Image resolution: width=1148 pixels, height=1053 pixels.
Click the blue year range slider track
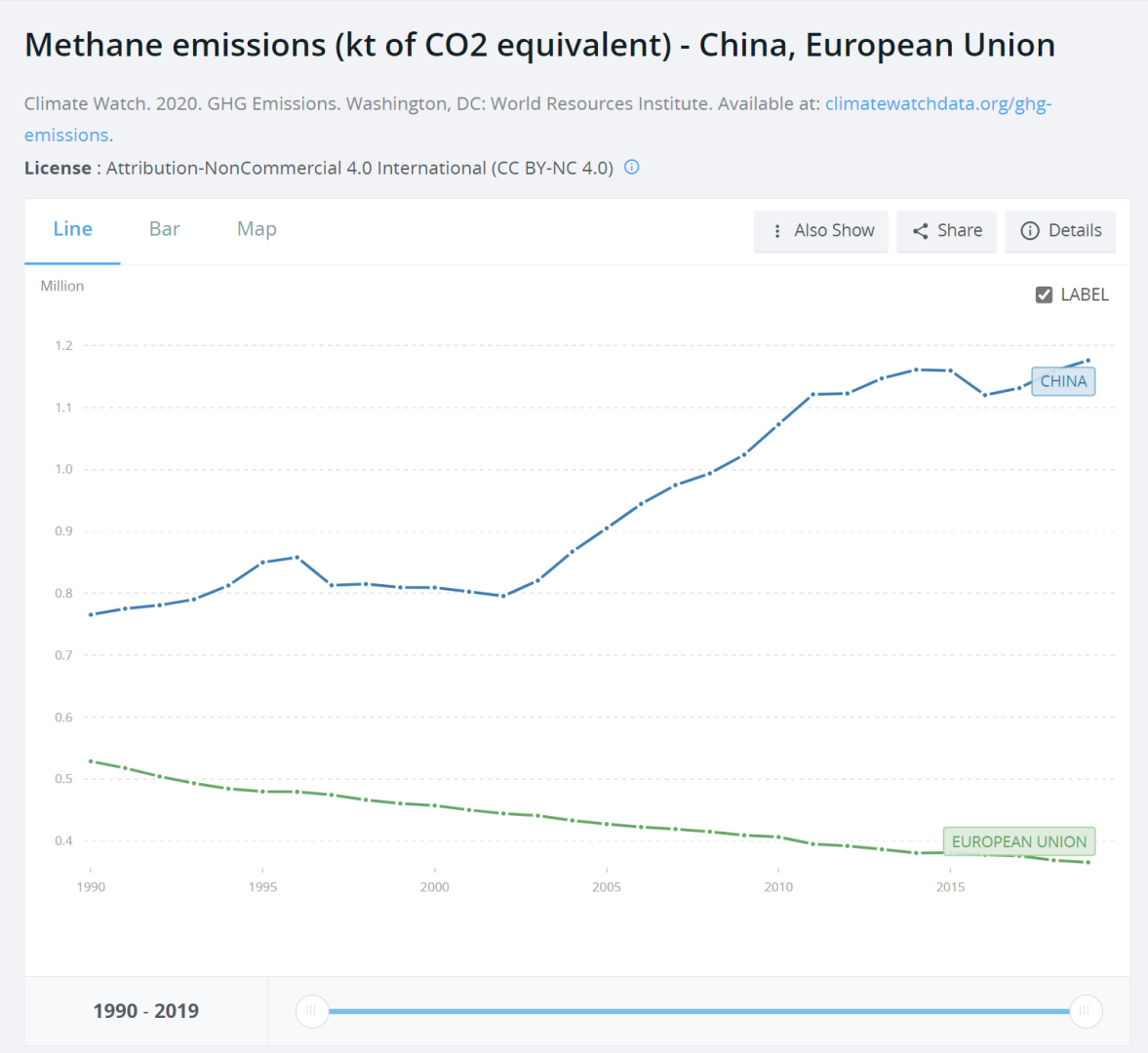click(x=698, y=1011)
